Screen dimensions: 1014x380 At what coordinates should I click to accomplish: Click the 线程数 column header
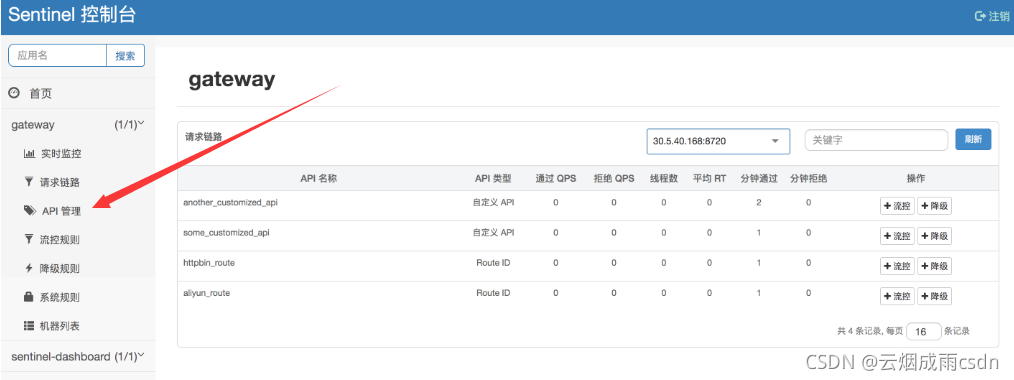(x=663, y=178)
